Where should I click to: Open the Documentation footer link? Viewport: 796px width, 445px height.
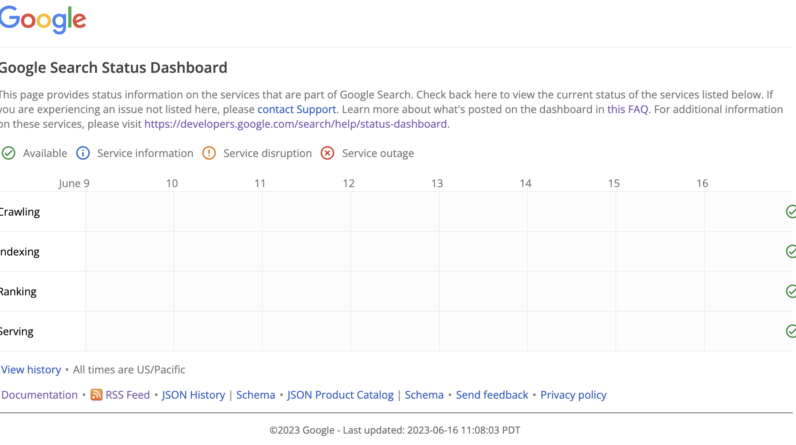[39, 395]
